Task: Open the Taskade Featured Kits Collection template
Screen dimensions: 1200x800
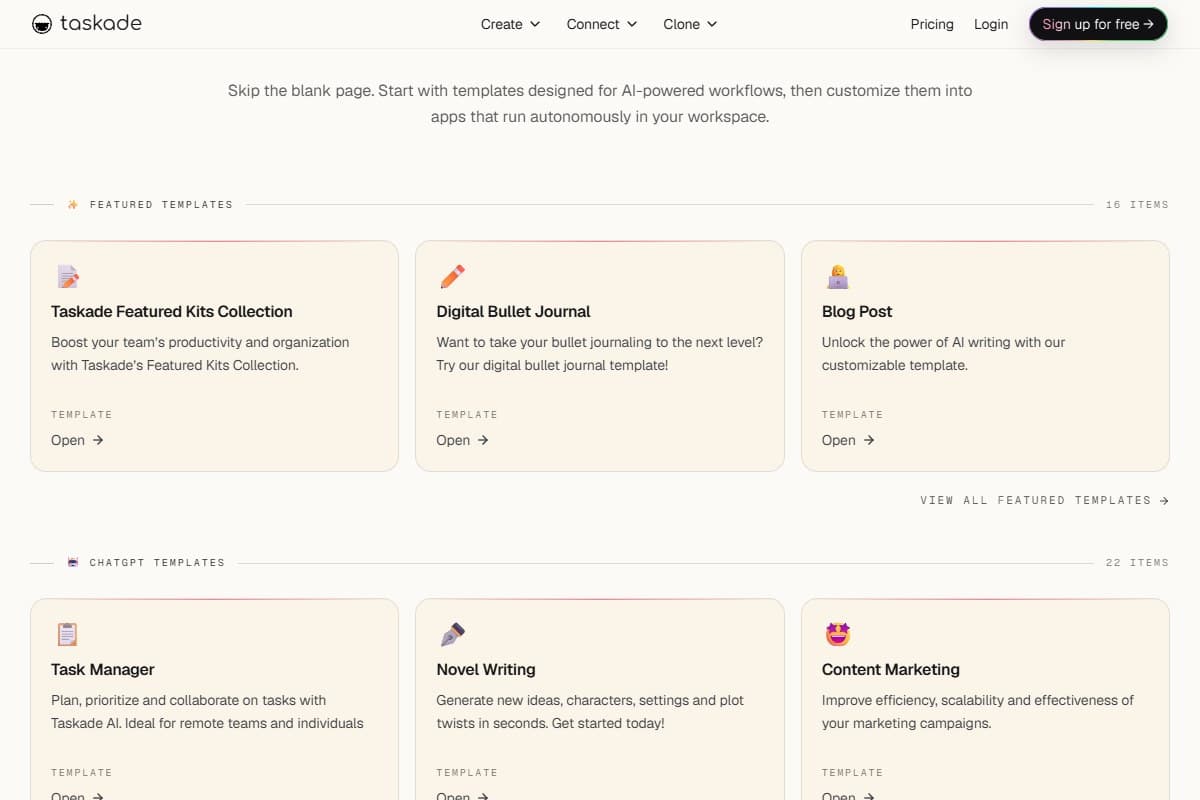Action: pyautogui.click(x=77, y=440)
